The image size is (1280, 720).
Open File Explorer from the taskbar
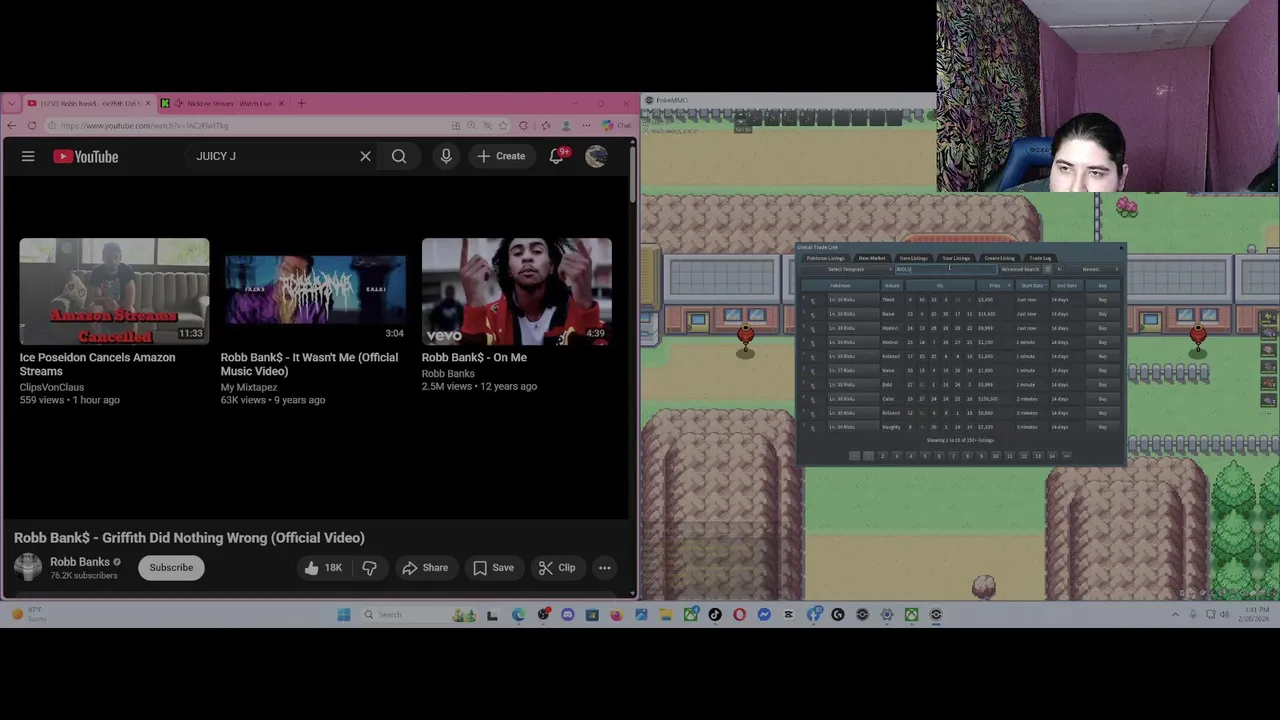666,614
